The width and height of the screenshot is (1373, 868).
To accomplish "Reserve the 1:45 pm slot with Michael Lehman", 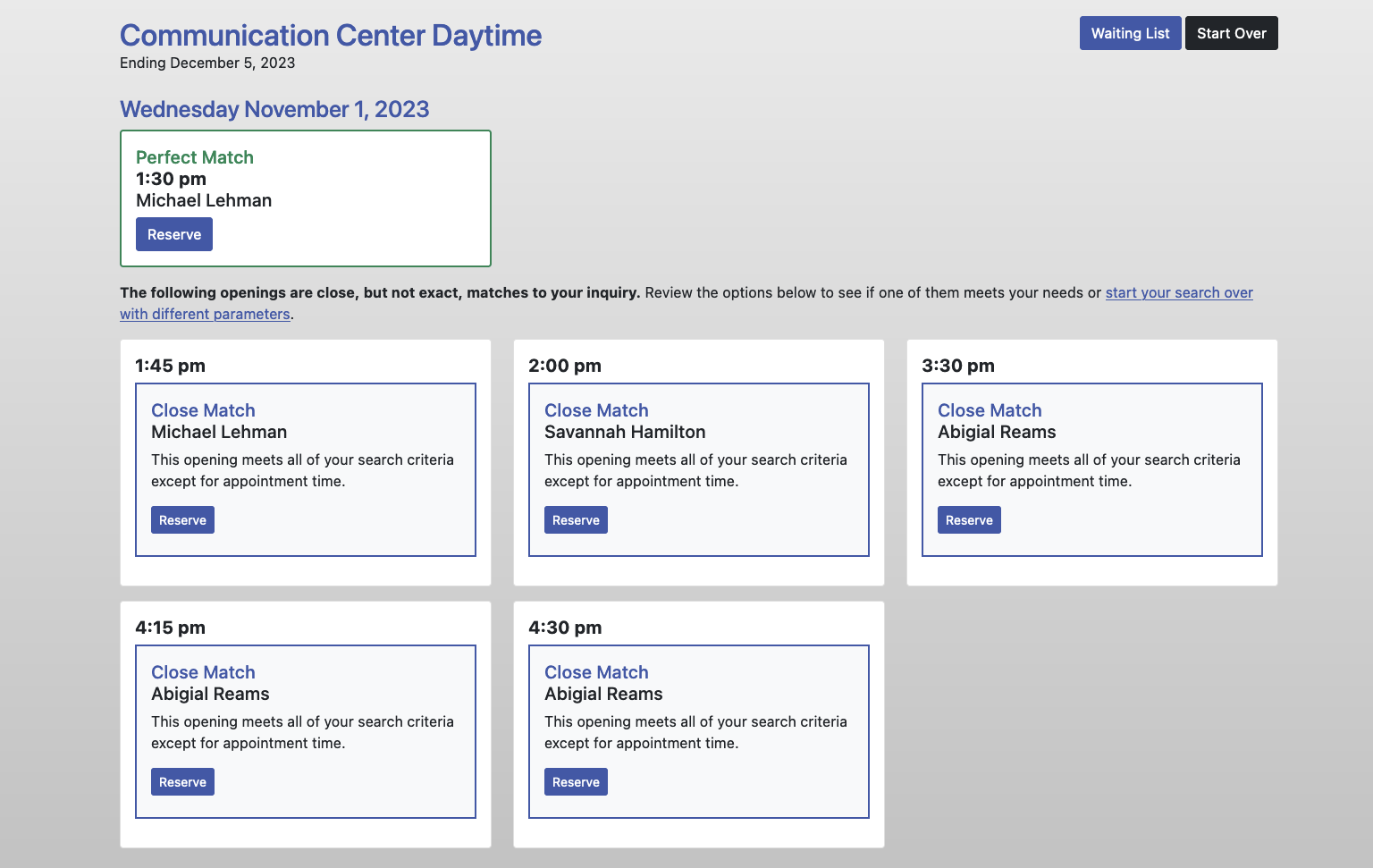I will tap(182, 519).
